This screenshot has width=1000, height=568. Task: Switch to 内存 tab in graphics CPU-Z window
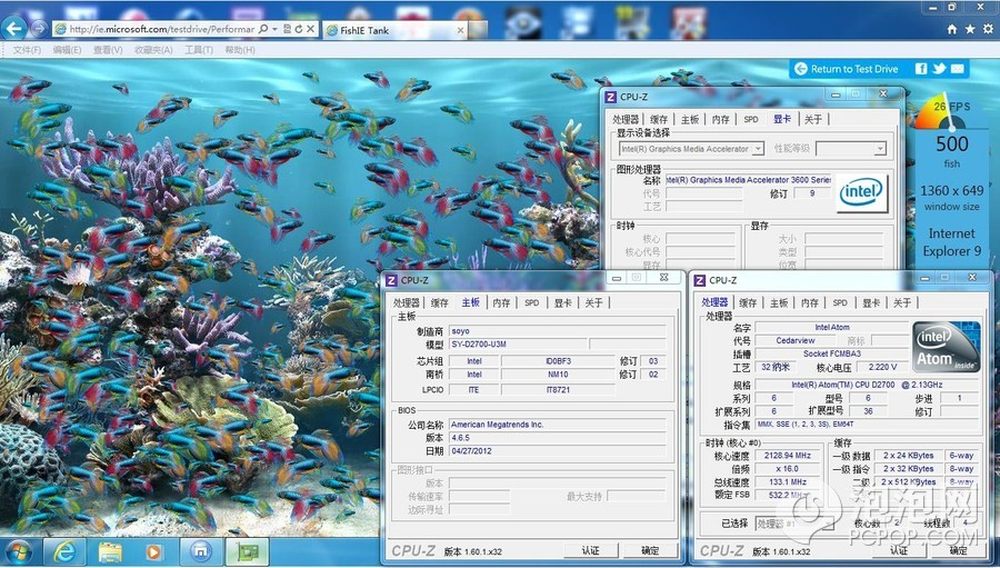point(721,119)
